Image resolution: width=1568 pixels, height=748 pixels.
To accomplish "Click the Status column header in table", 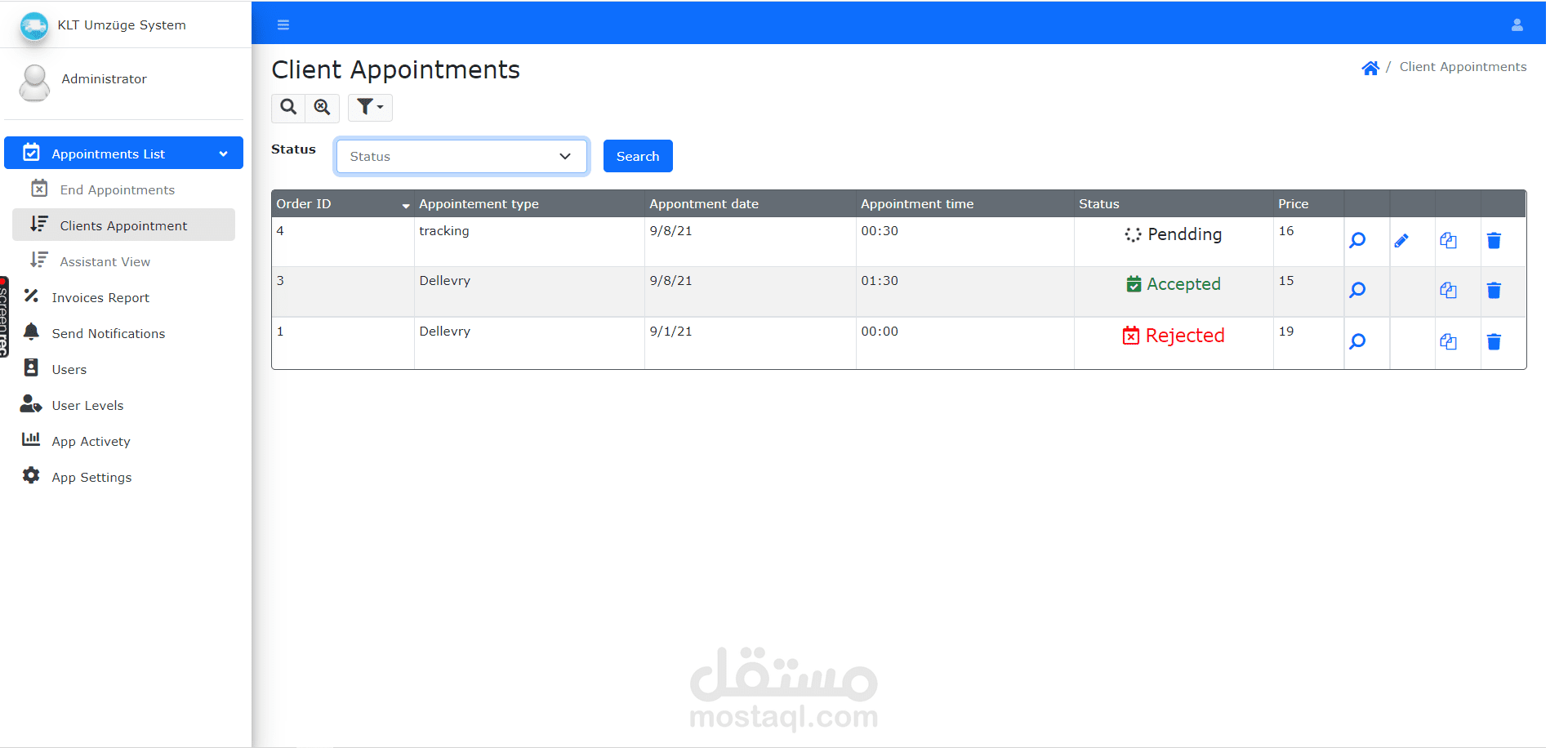I will (x=1174, y=204).
